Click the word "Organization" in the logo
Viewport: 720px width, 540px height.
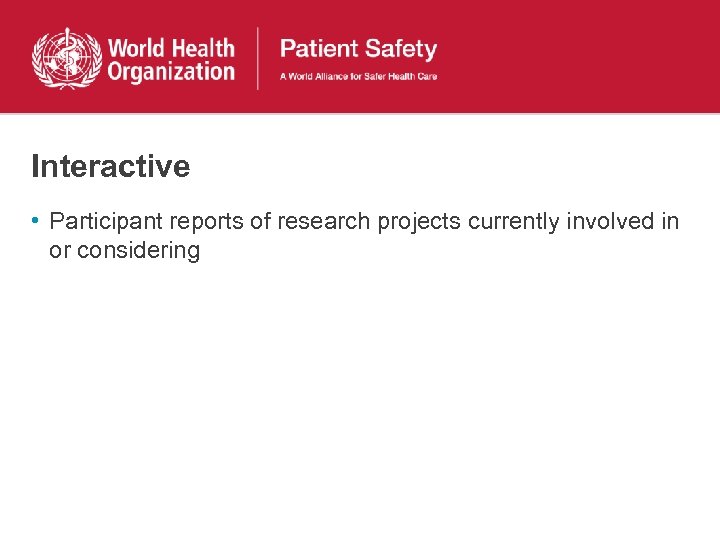click(170, 71)
